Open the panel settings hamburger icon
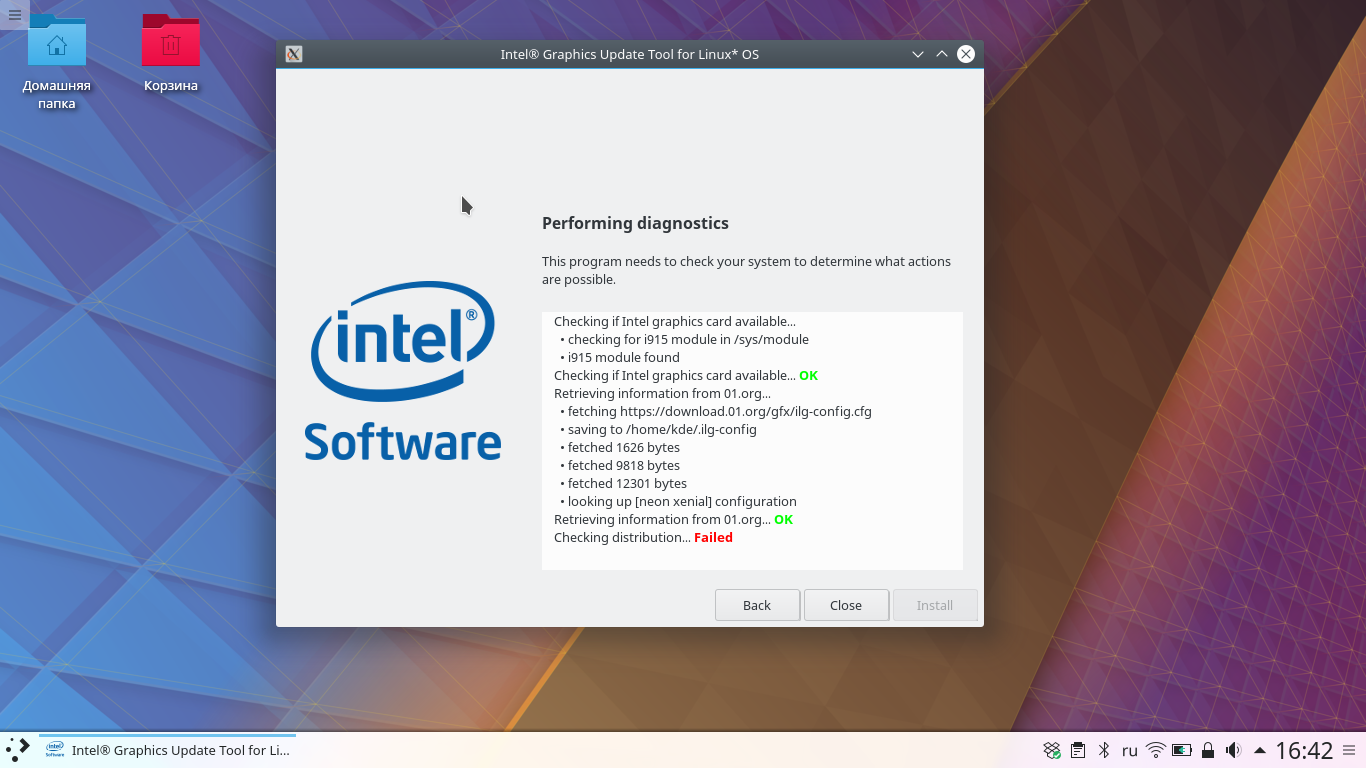The height and width of the screenshot is (768, 1366). 1350,750
